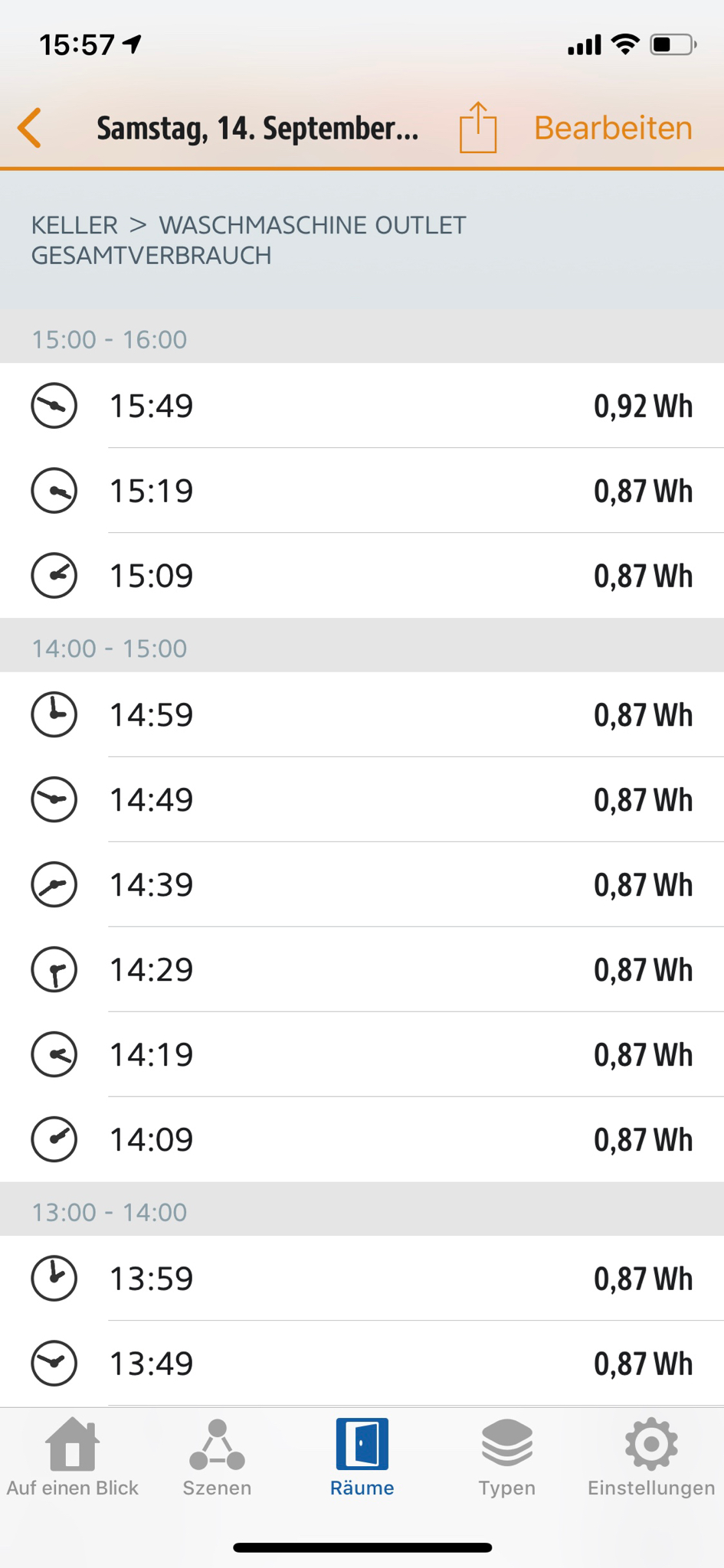This screenshot has height=1568, width=724.
Task: Tap clock icon for 15:19 entry
Action: click(x=54, y=491)
